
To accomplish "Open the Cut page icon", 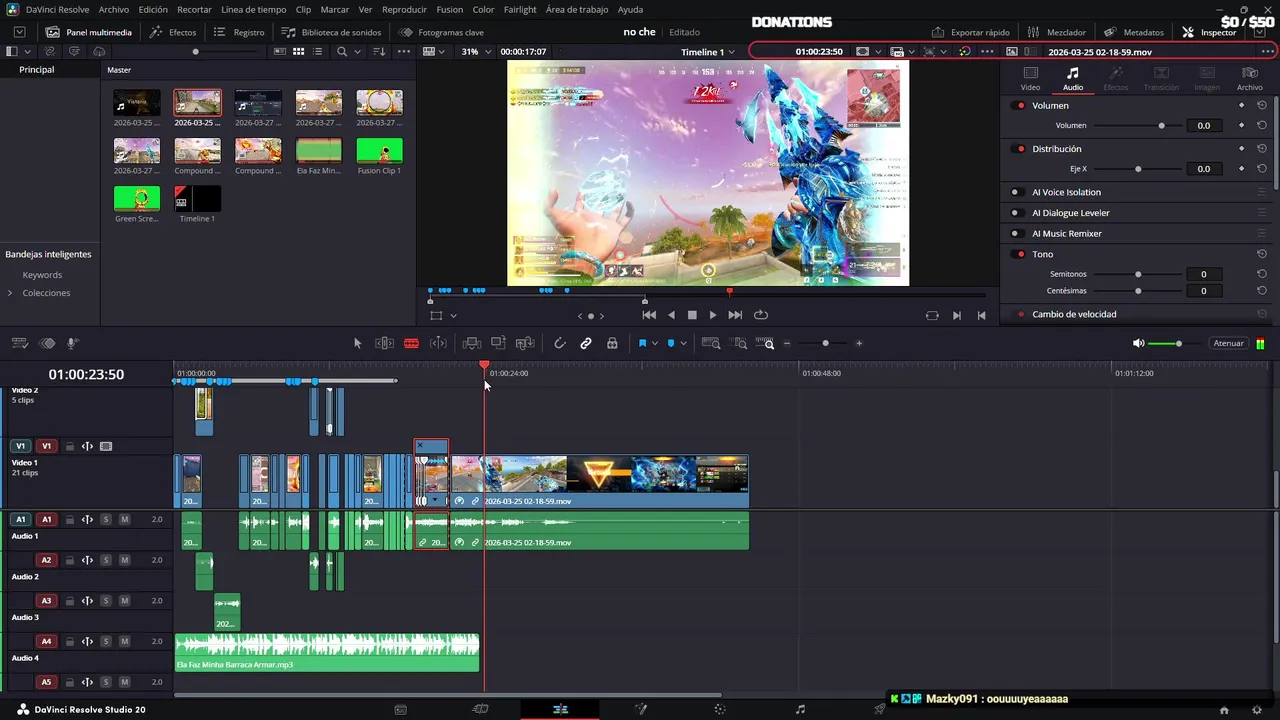I will 480,709.
